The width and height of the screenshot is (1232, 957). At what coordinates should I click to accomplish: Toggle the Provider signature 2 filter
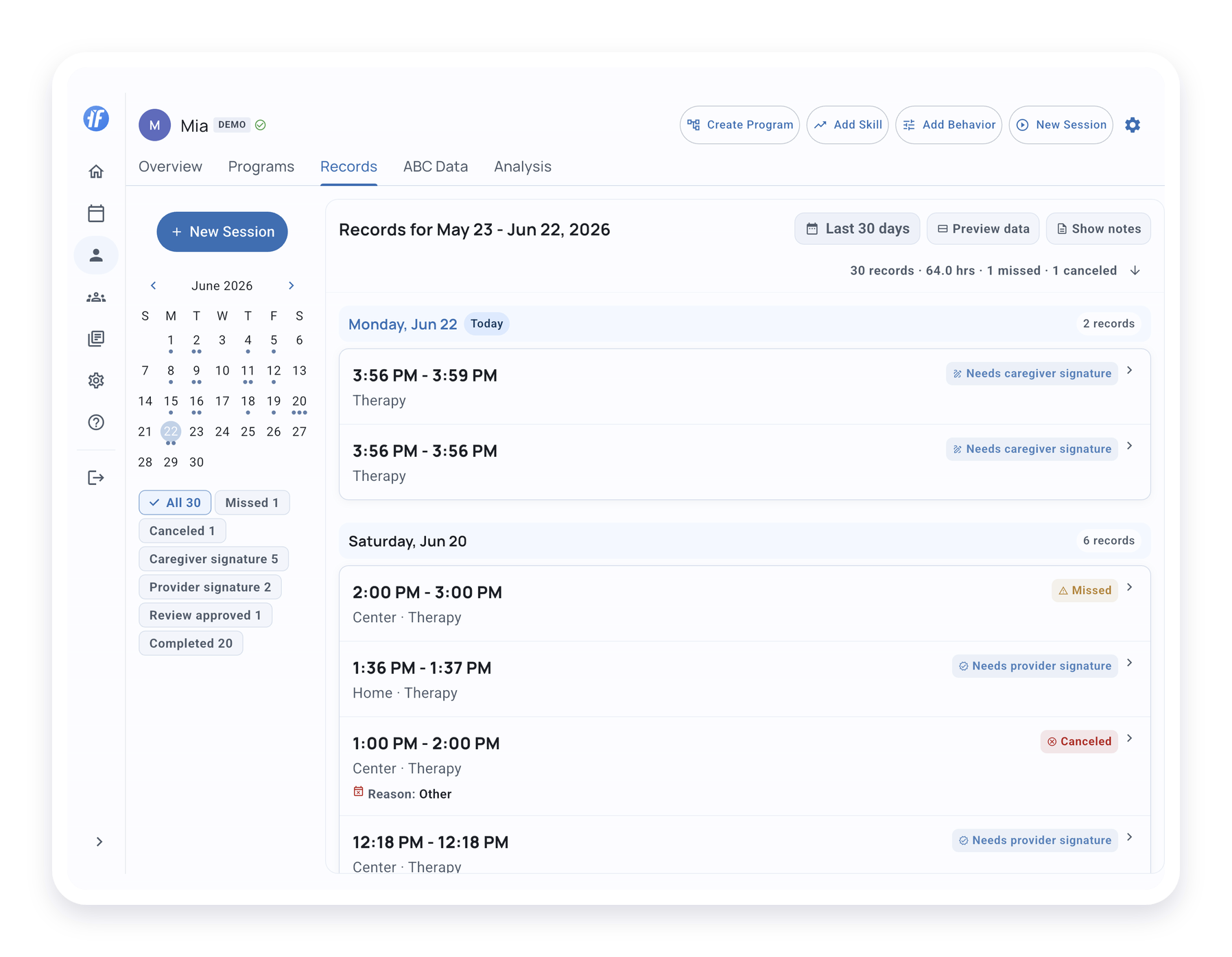pyautogui.click(x=210, y=587)
